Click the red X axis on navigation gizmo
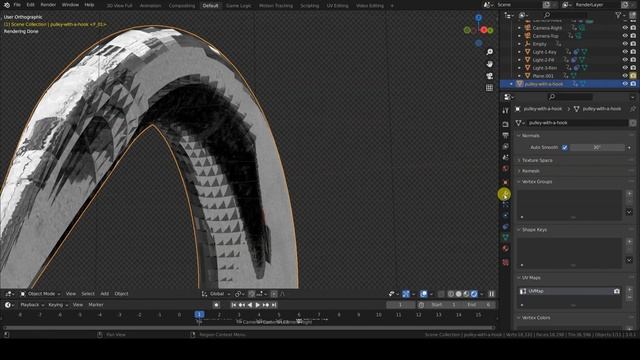 click(484, 30)
